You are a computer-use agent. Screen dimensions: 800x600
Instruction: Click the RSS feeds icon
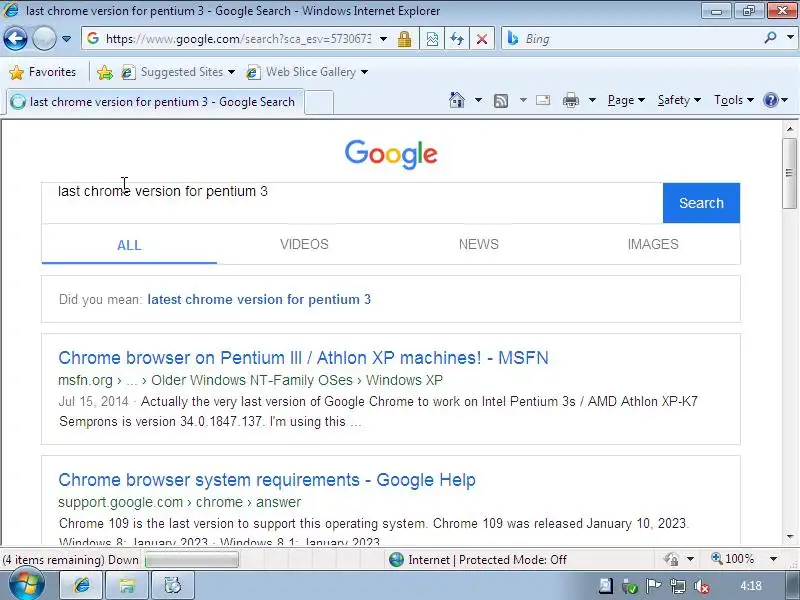click(x=501, y=101)
